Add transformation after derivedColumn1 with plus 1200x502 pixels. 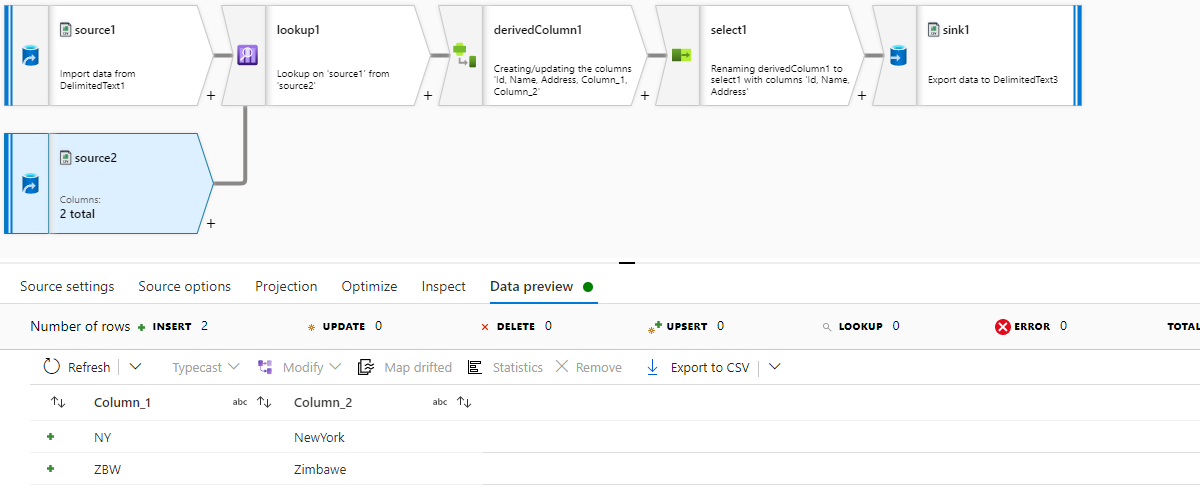(x=644, y=96)
